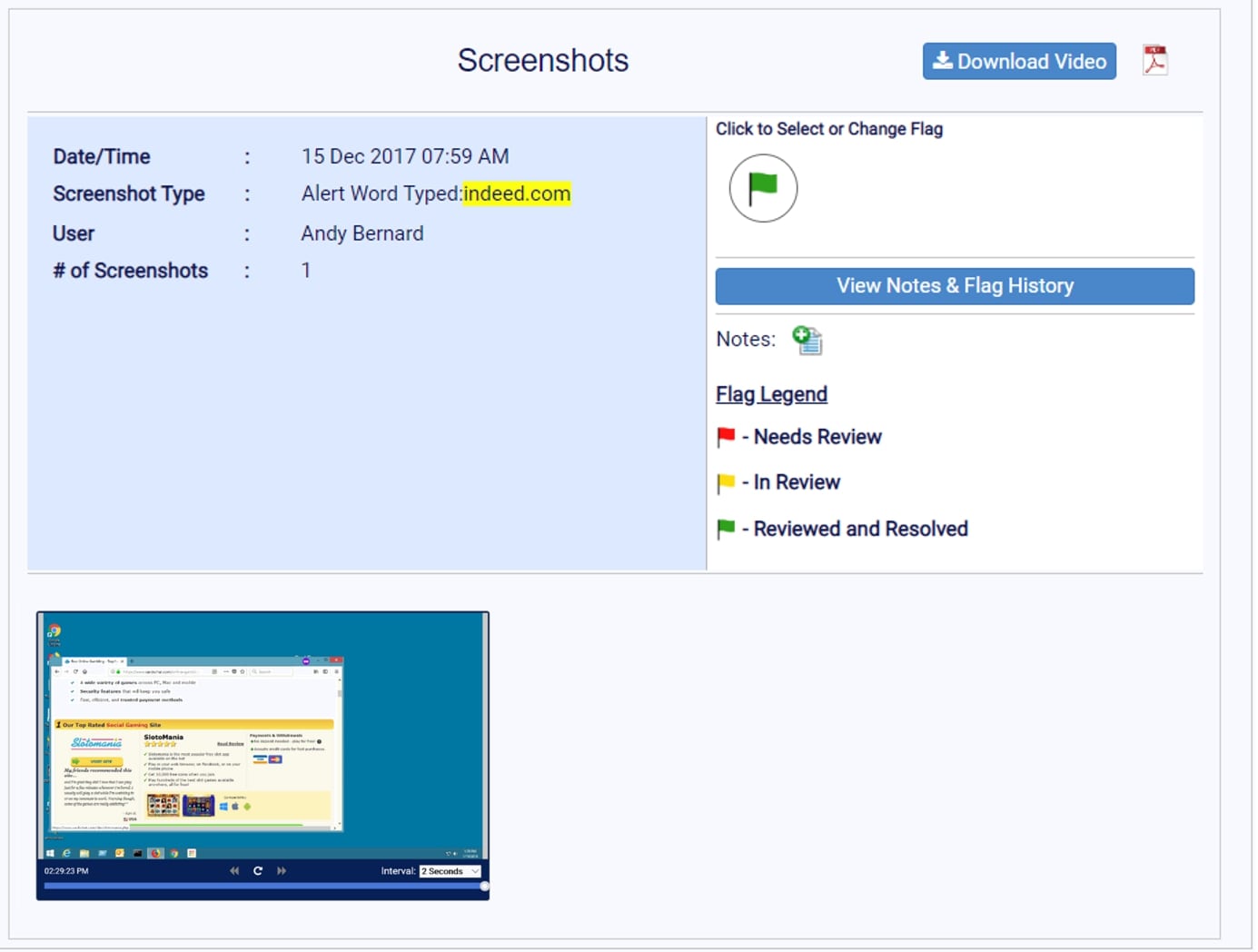This screenshot has width=1258, height=952.
Task: Select the green Reviewed and Resolved flag
Action: tap(725, 528)
